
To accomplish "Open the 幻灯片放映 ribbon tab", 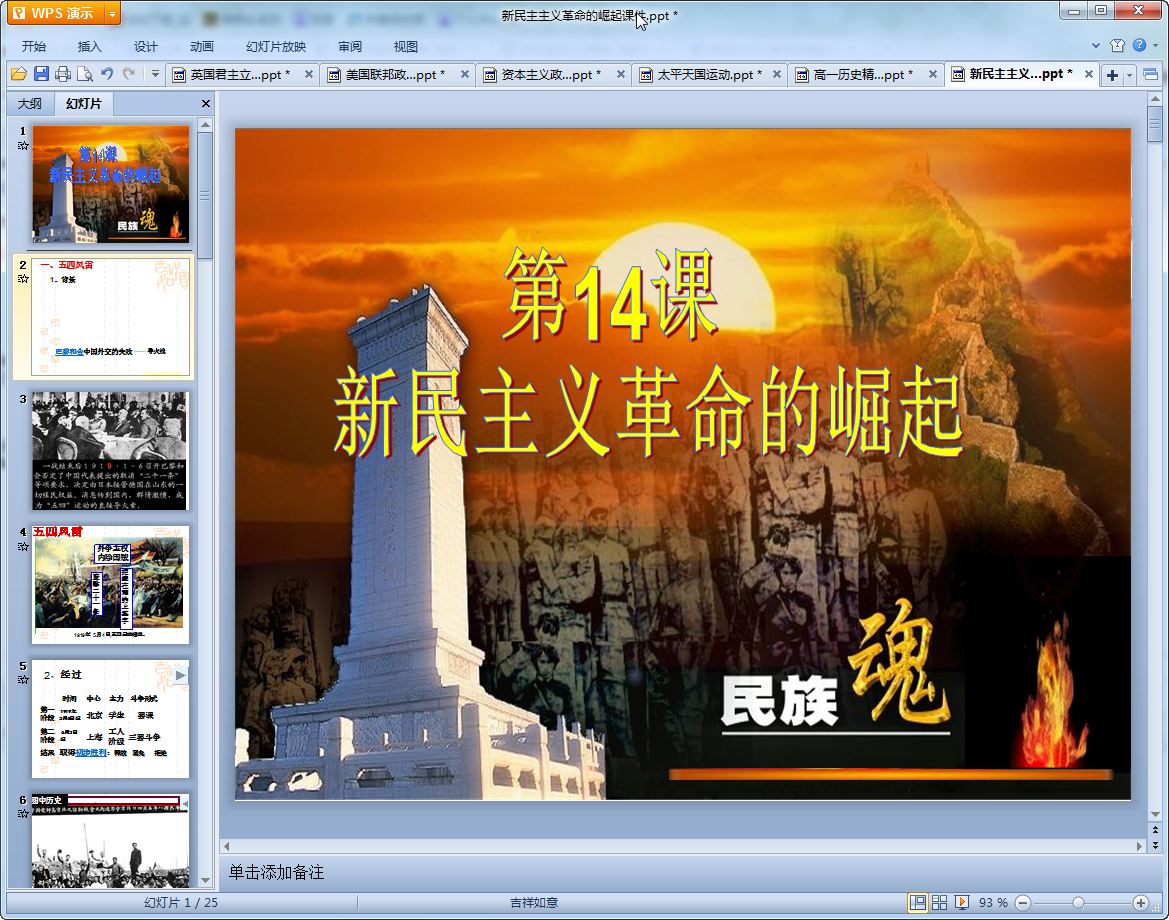I will (276, 46).
